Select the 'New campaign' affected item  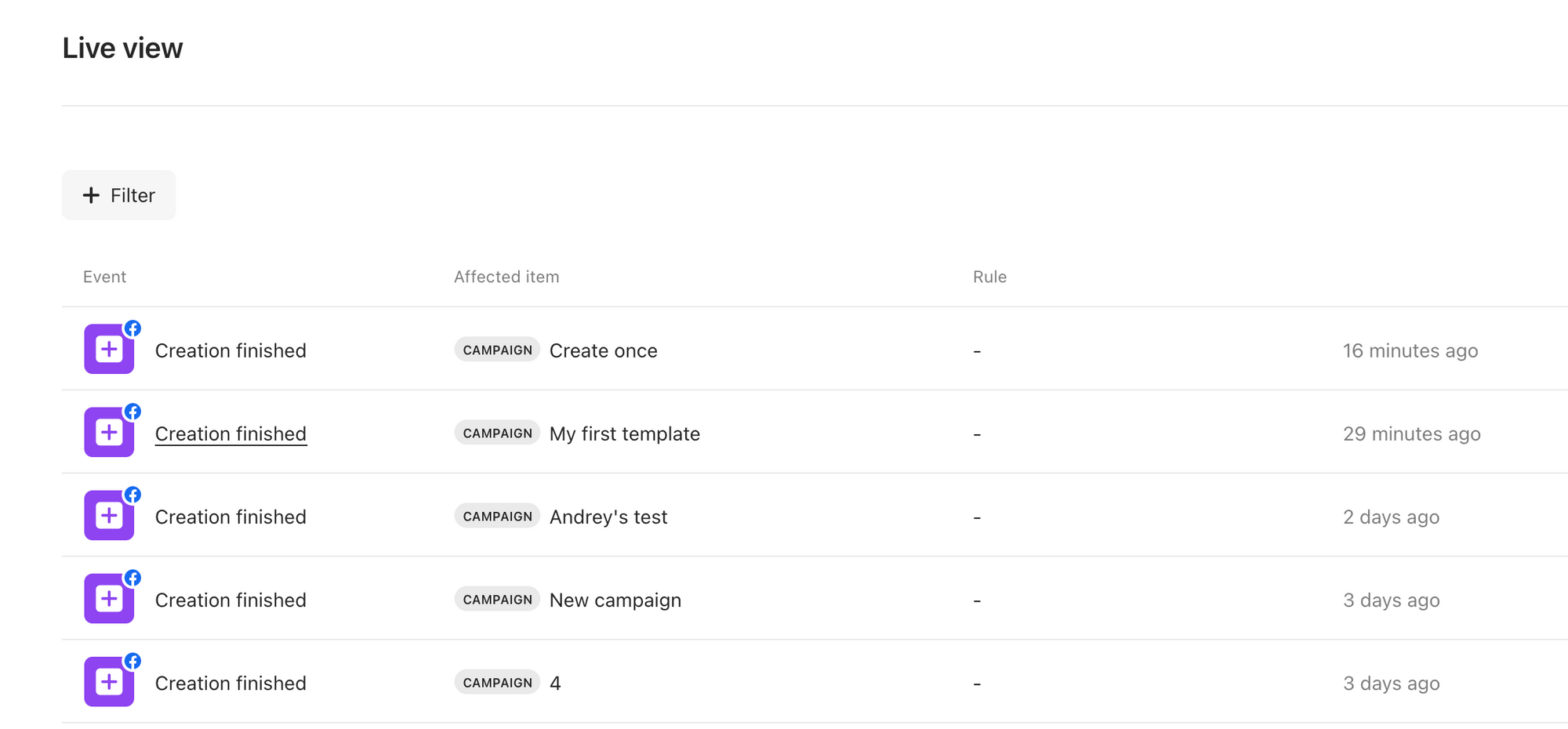point(615,600)
